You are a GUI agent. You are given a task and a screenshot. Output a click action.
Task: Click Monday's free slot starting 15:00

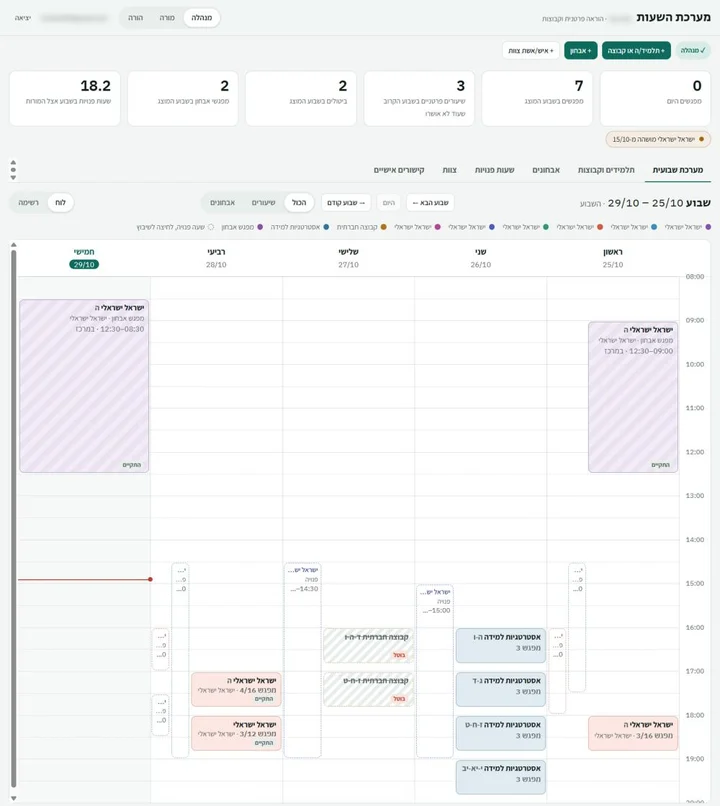[x=435, y=671]
